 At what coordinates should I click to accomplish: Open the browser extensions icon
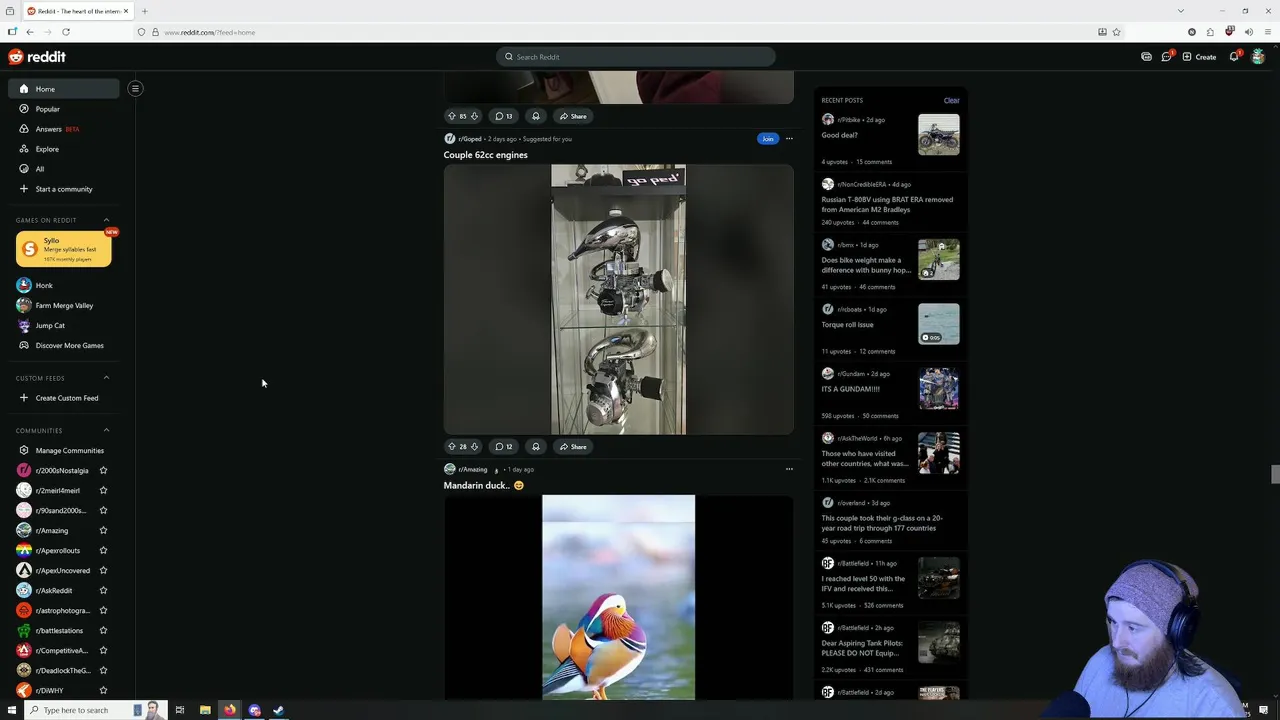pyautogui.click(x=1210, y=32)
